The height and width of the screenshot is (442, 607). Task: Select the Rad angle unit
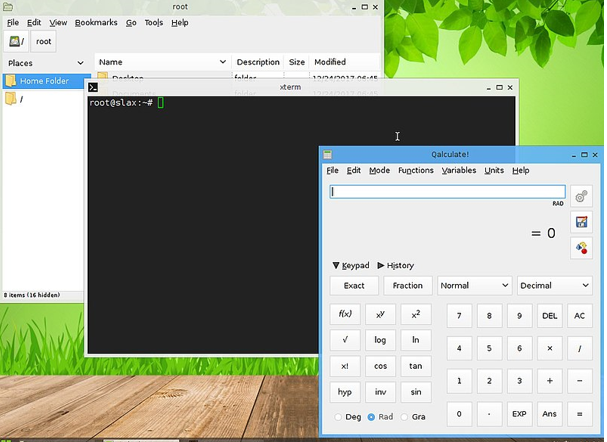click(x=380, y=417)
